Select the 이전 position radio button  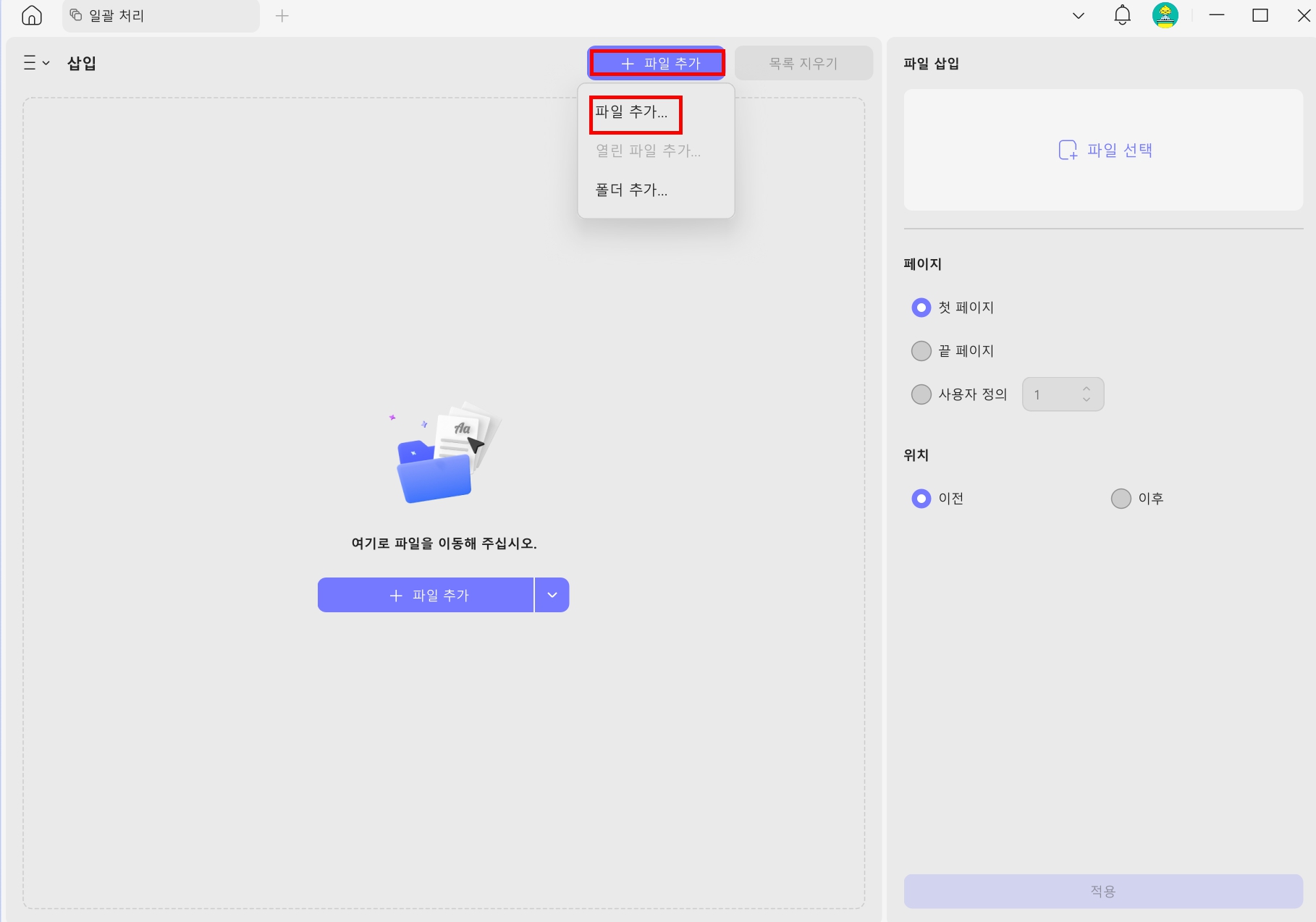tap(921, 499)
